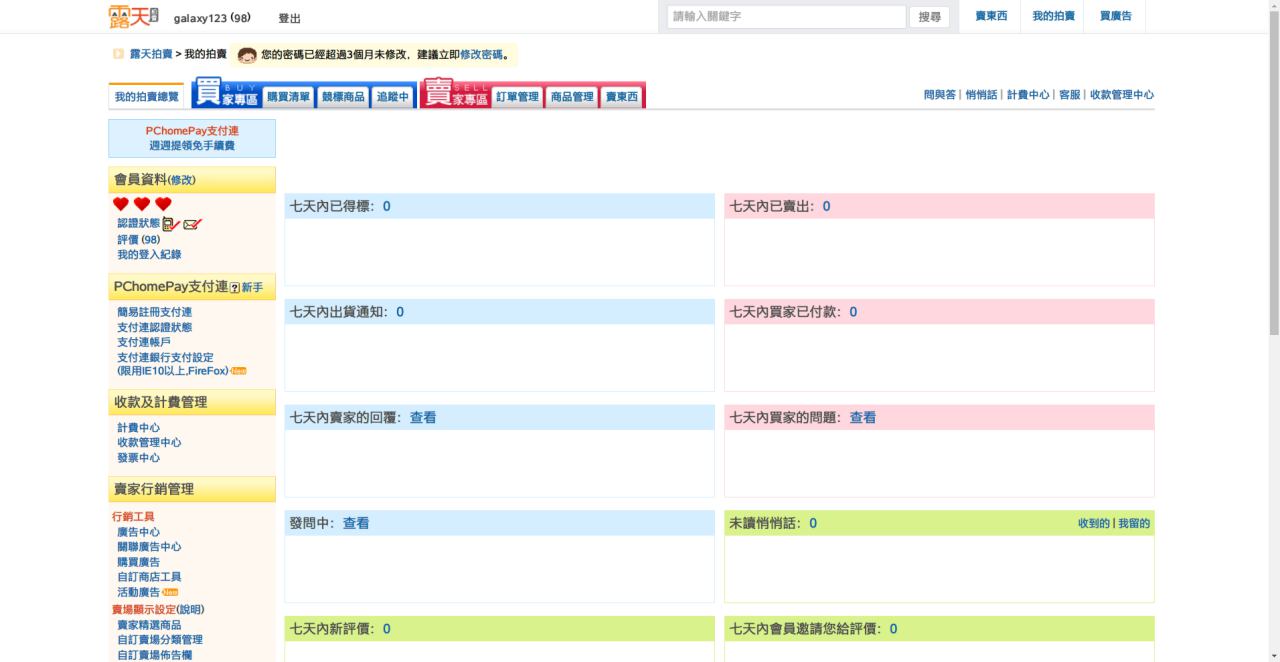
Task: Open the 買家專區 BUY banner
Action: [x=226, y=93]
